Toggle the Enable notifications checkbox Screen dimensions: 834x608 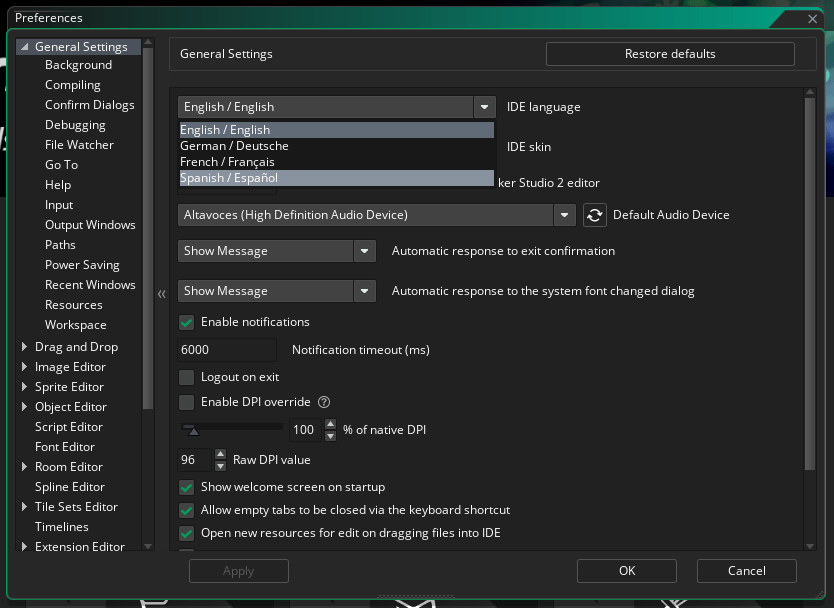(186, 322)
